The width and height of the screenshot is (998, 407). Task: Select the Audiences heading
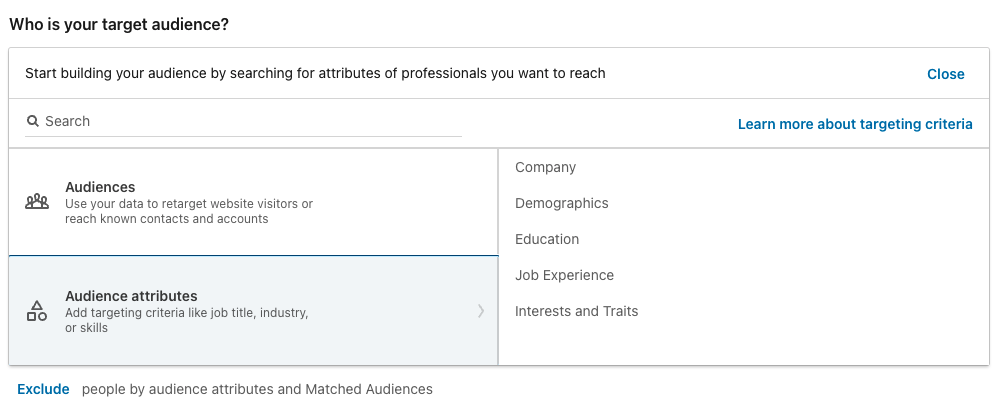[x=100, y=187]
